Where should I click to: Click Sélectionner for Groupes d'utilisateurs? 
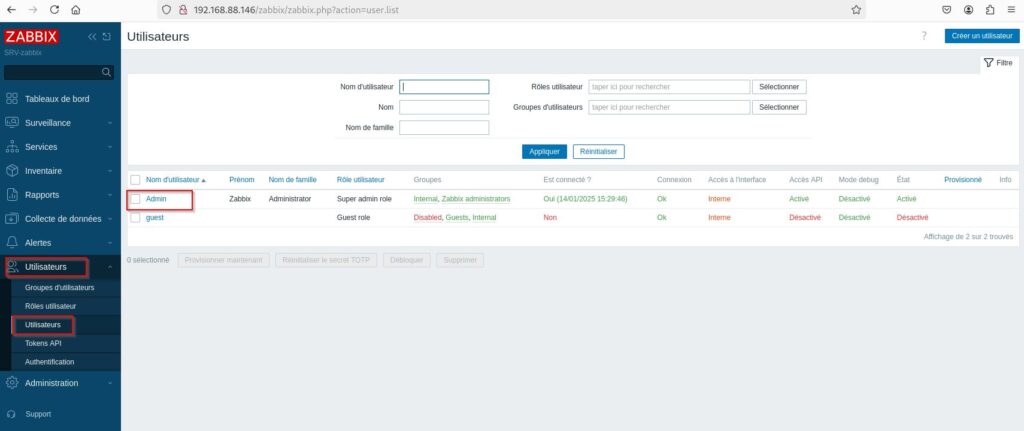pos(779,107)
